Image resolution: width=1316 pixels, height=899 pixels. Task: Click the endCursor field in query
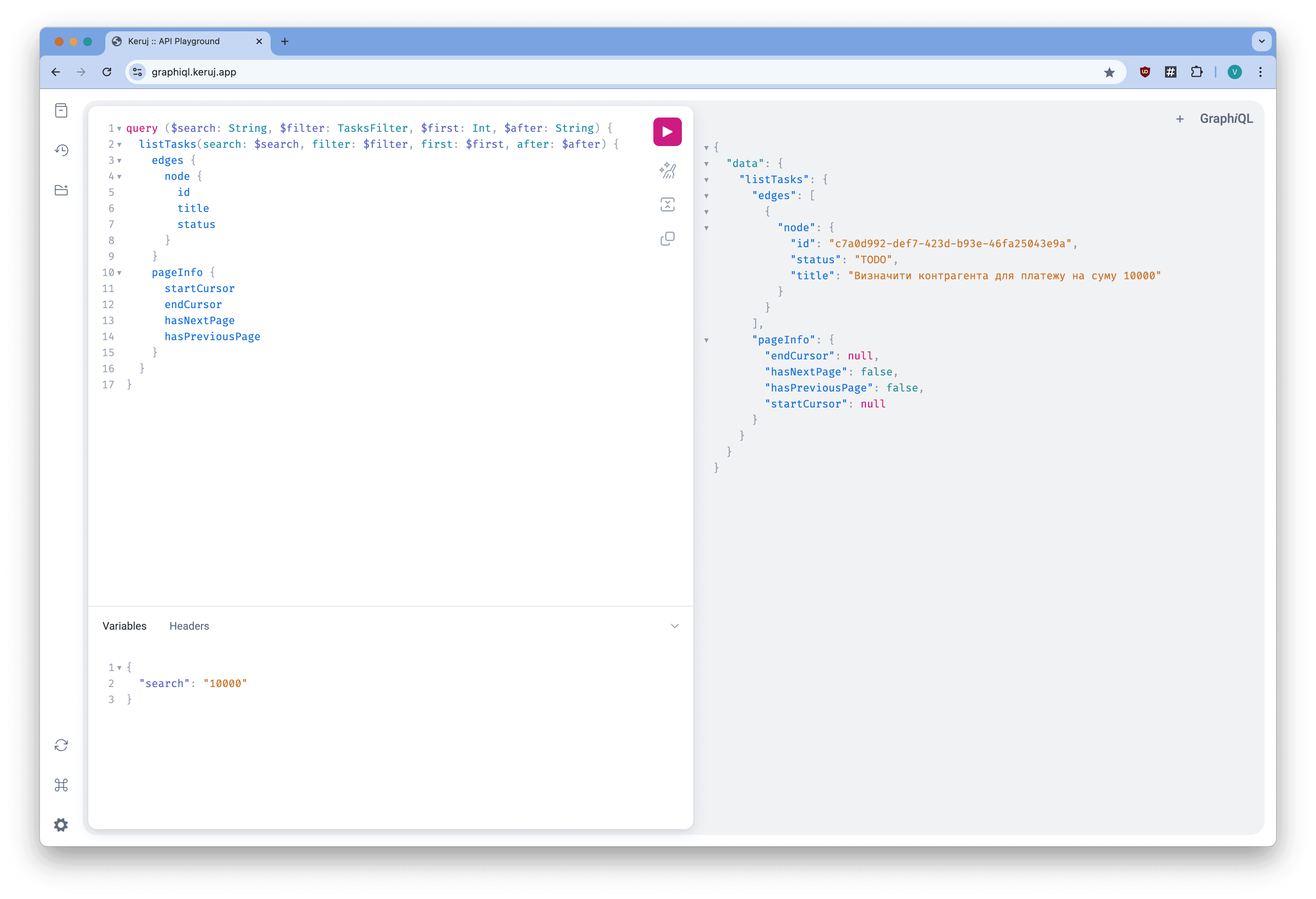(193, 304)
